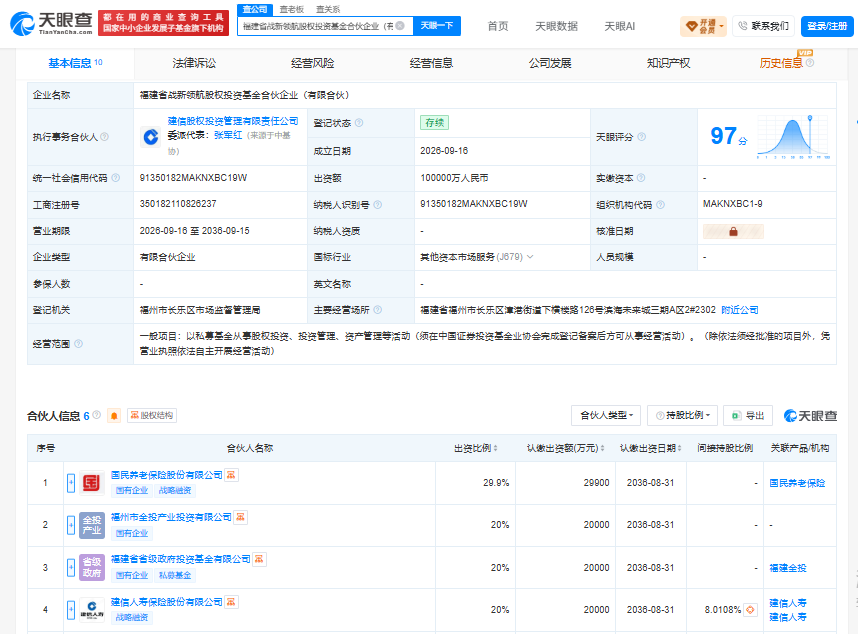Click the 导出 export button
Screen dimensions: 858x634
[x=748, y=416]
